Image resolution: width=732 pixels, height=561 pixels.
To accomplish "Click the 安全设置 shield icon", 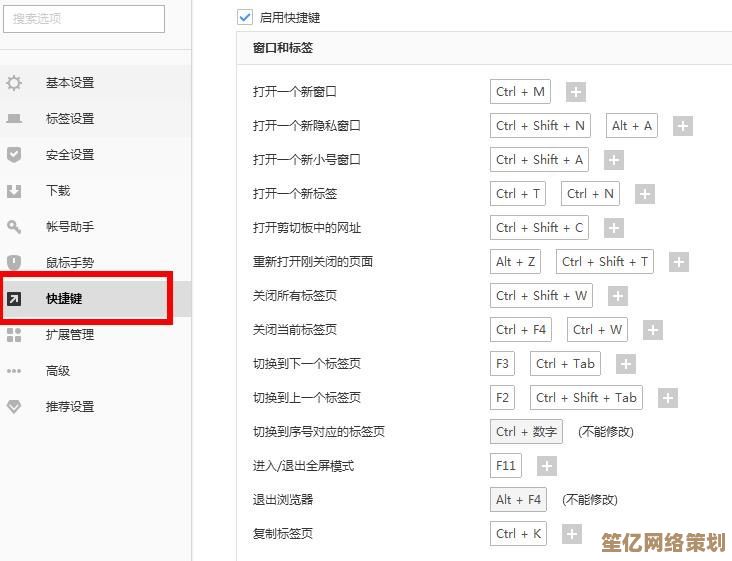I will point(14,155).
